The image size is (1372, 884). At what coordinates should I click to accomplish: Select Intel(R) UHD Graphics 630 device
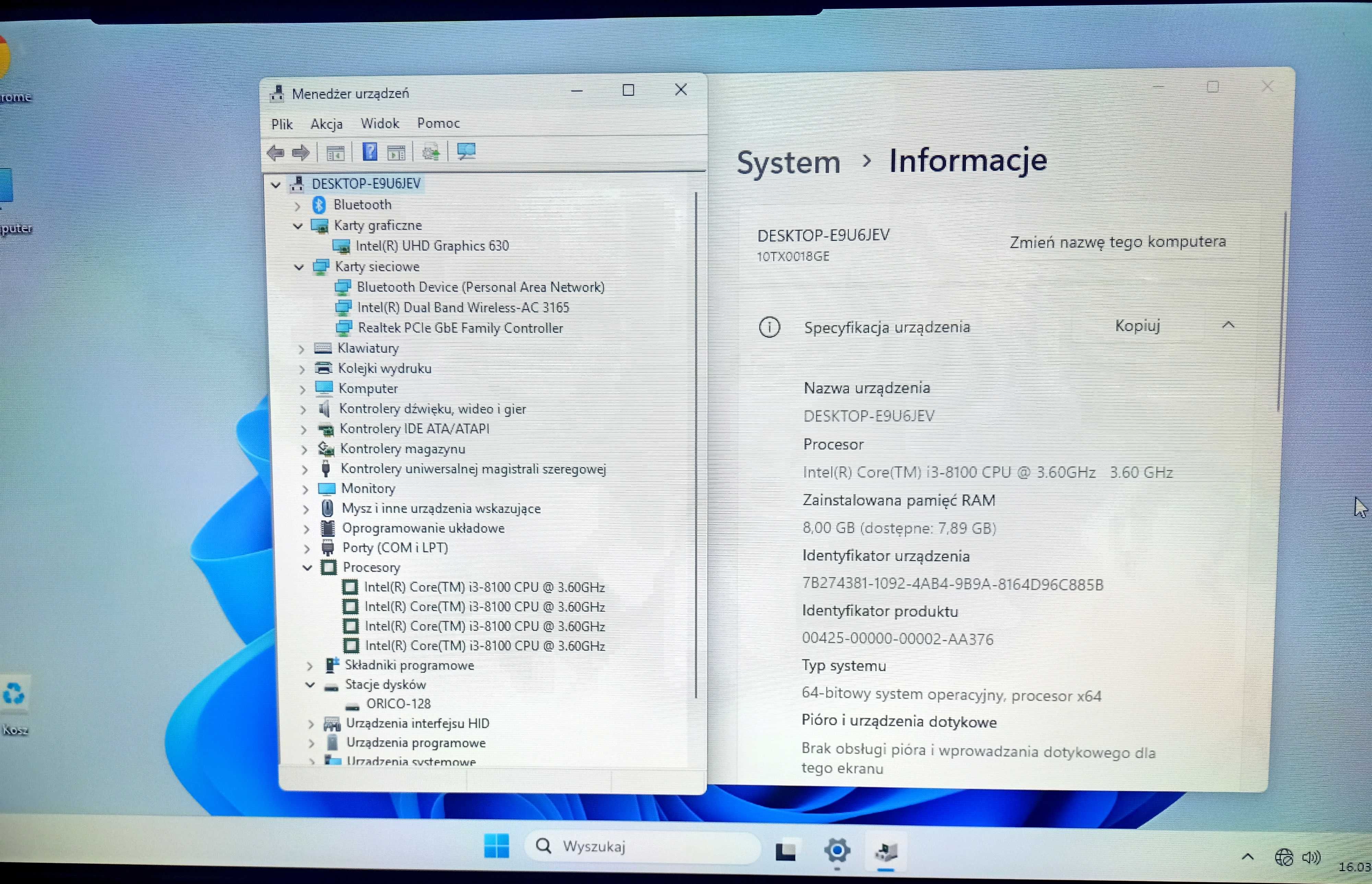432,246
